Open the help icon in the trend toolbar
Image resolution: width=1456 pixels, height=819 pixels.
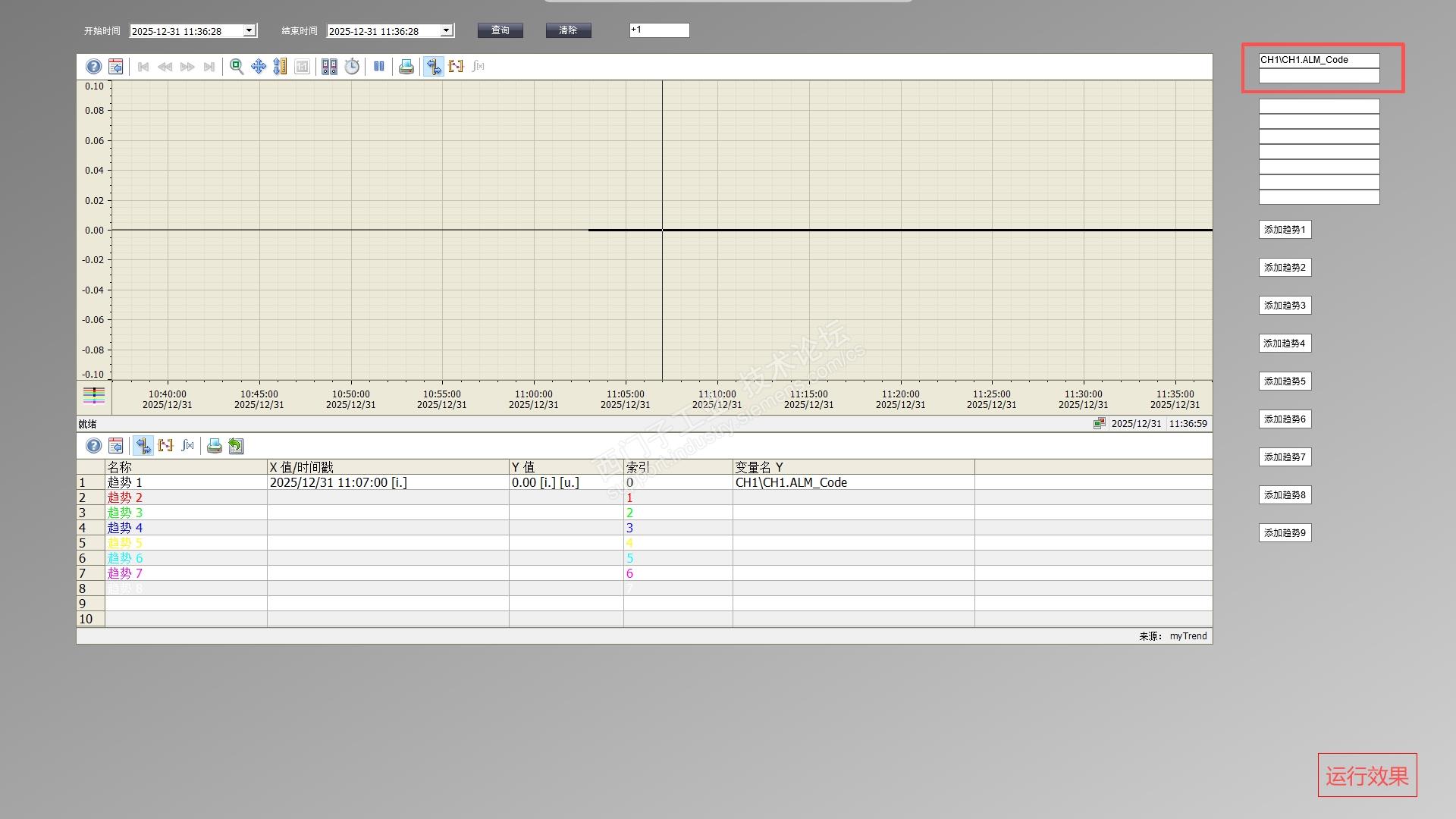(x=93, y=67)
